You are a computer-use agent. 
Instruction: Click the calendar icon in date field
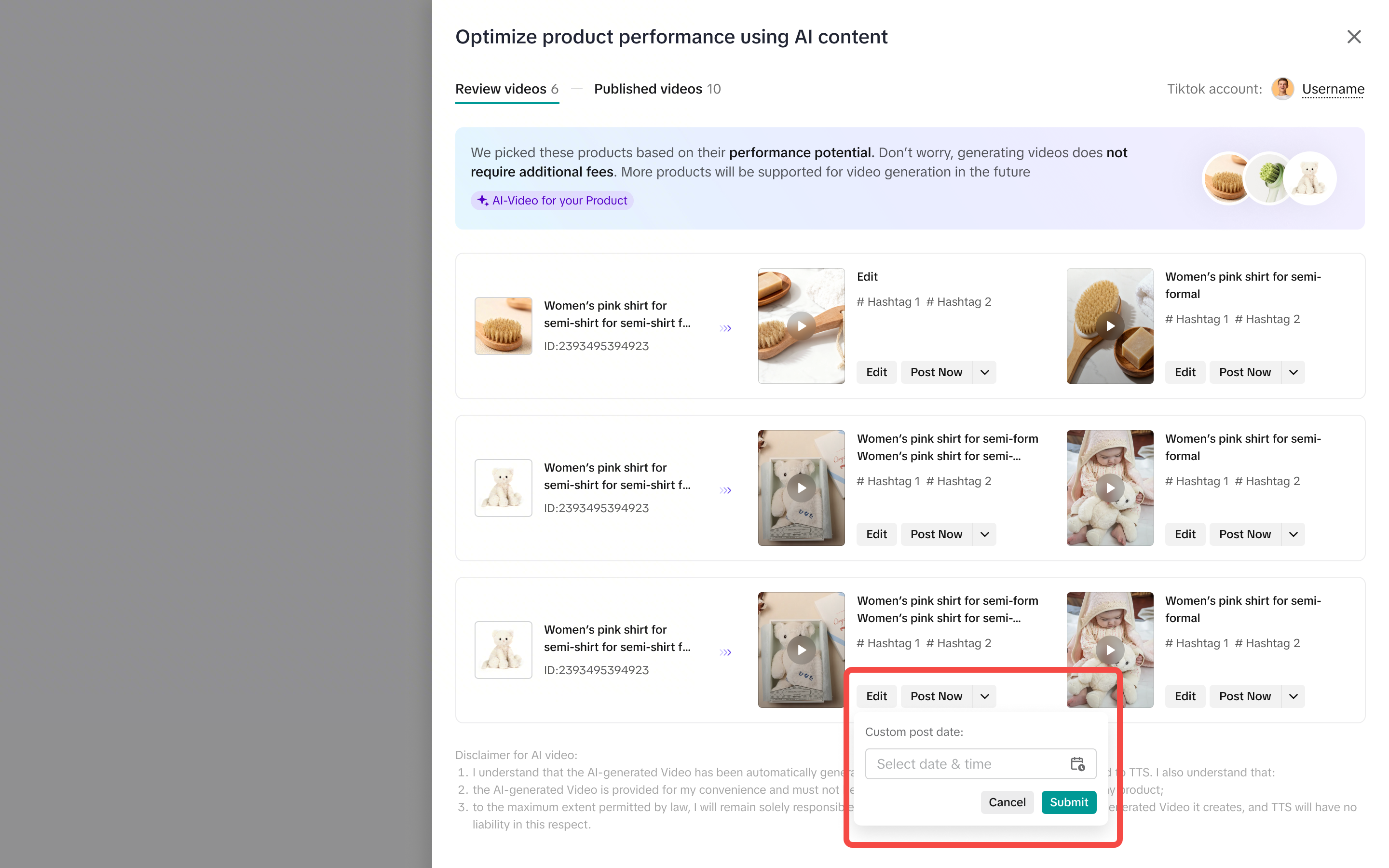[x=1077, y=763]
